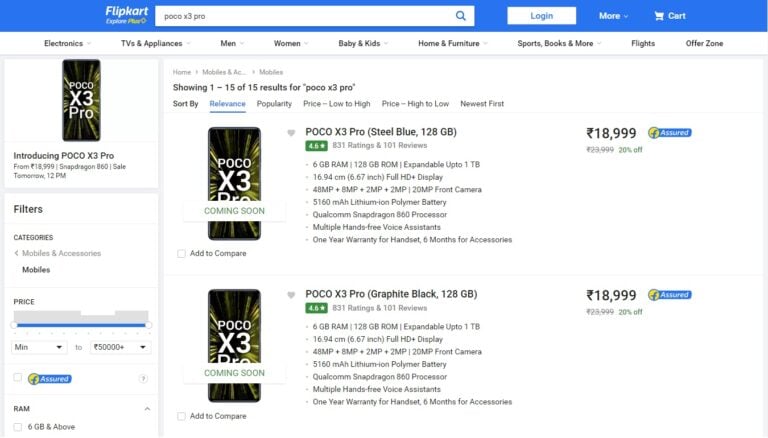Image resolution: width=768 pixels, height=438 pixels.
Task: Open the Baby & Kids dropdown
Action: (x=363, y=43)
